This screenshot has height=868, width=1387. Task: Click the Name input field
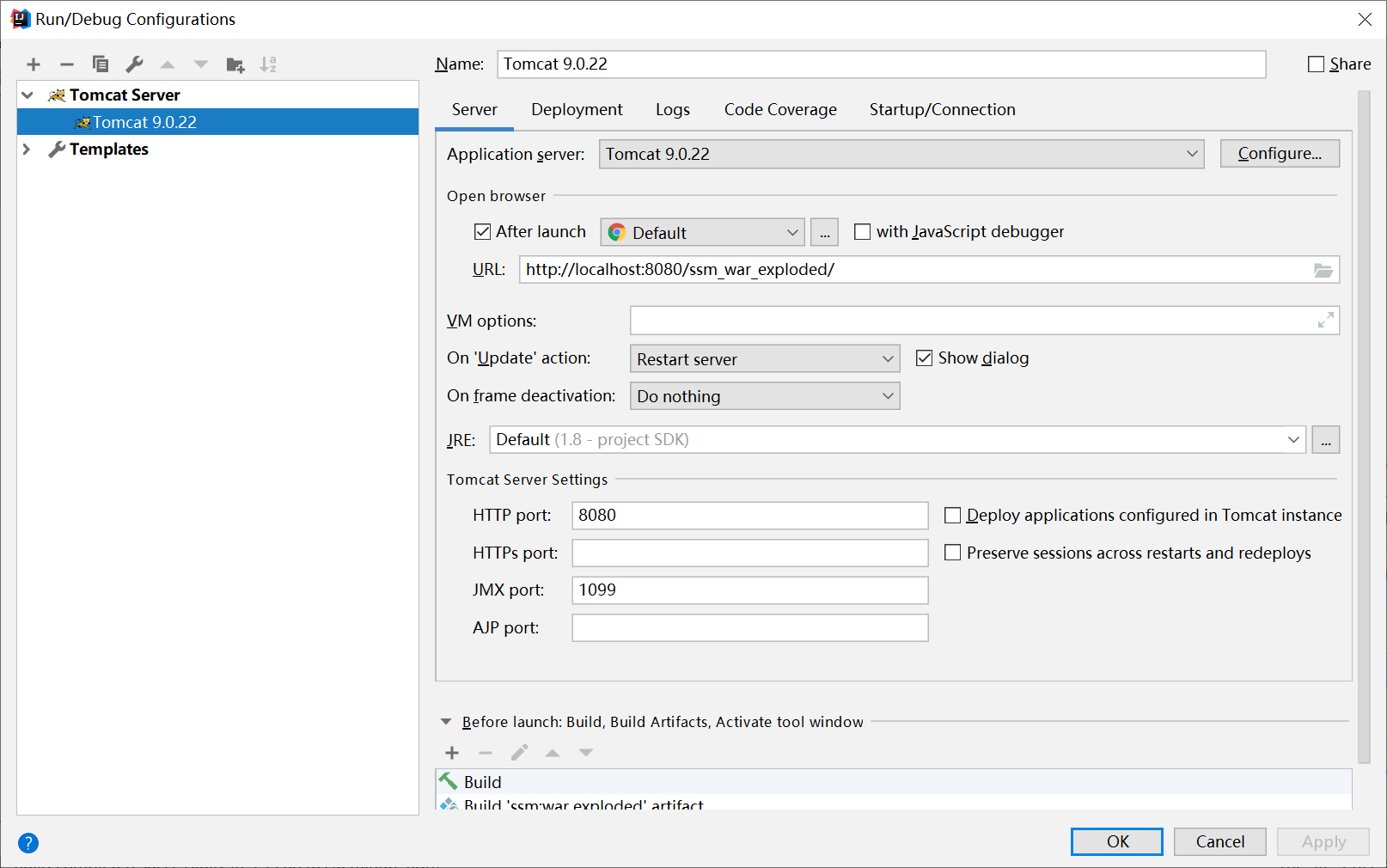pos(882,64)
